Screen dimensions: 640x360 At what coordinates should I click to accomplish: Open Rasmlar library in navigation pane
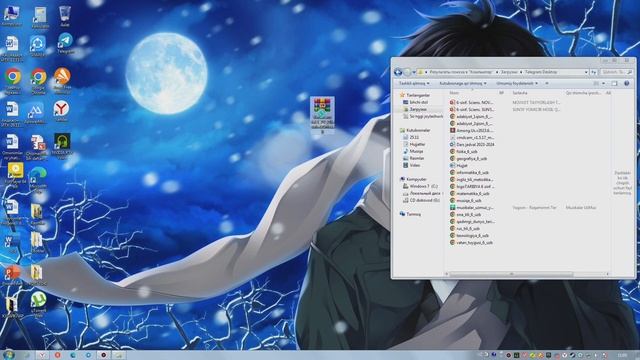click(x=413, y=158)
